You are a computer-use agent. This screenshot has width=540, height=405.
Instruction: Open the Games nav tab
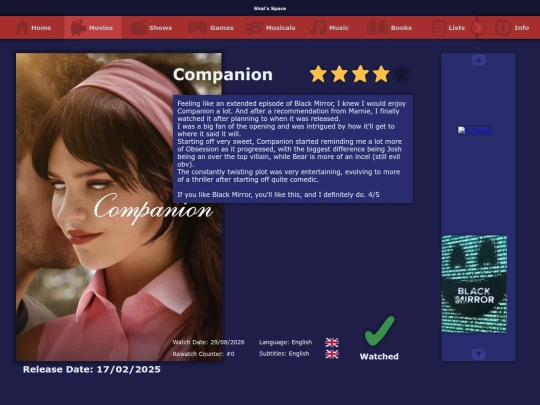(210, 28)
